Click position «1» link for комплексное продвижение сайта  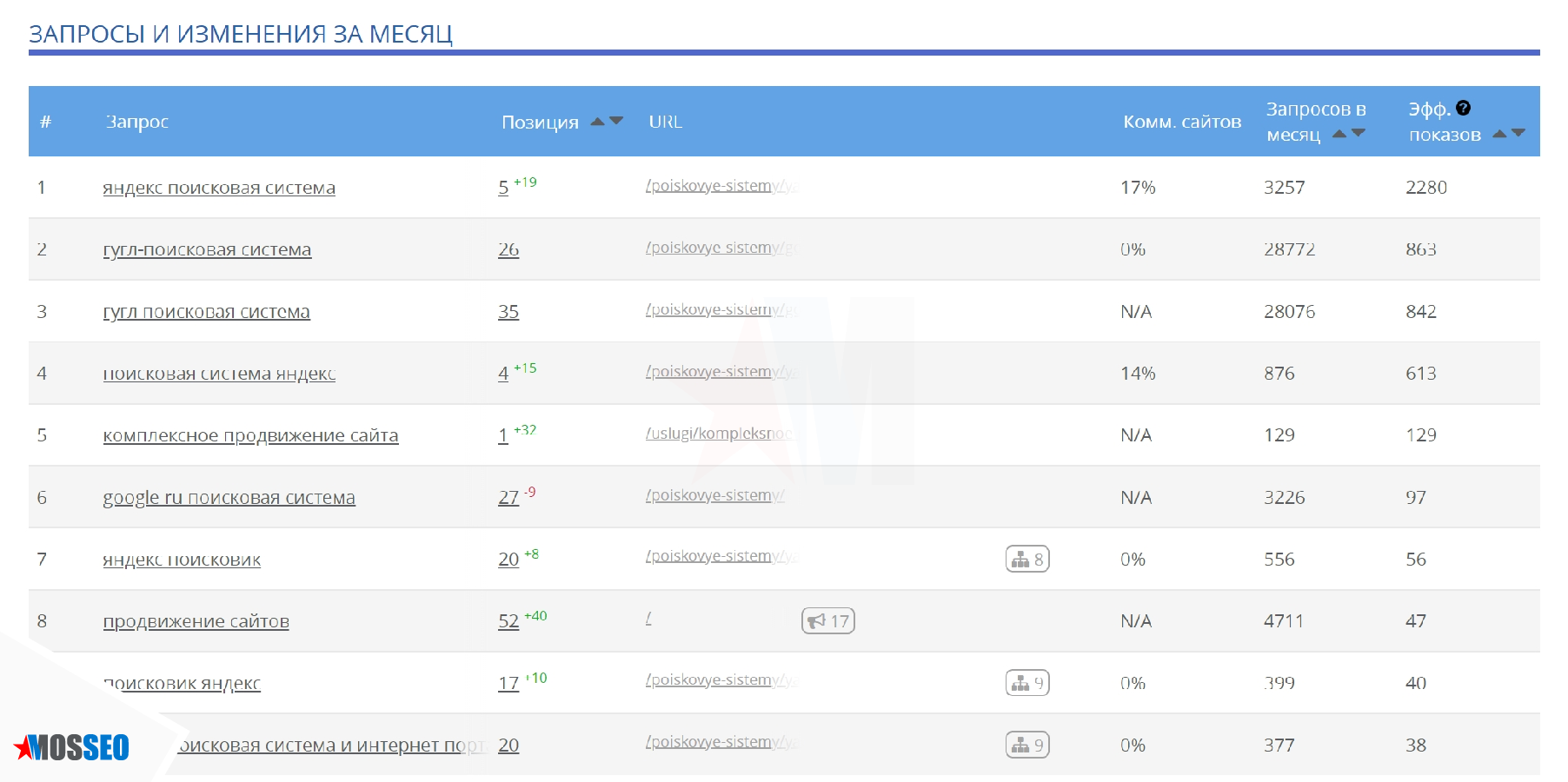point(502,435)
